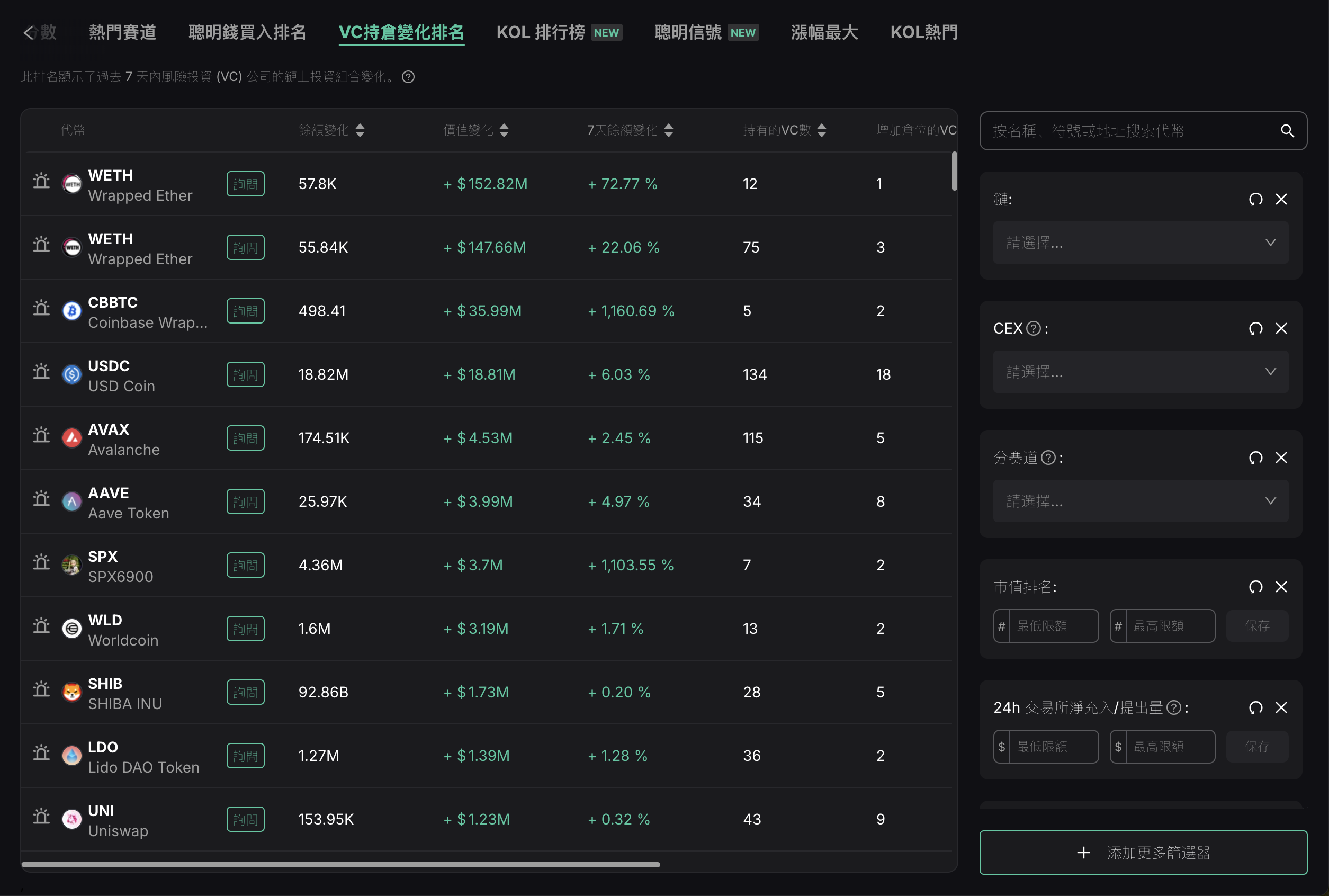Expand the 分赛道 sector dropdown
Image resolution: width=1329 pixels, height=896 pixels.
(x=1141, y=501)
